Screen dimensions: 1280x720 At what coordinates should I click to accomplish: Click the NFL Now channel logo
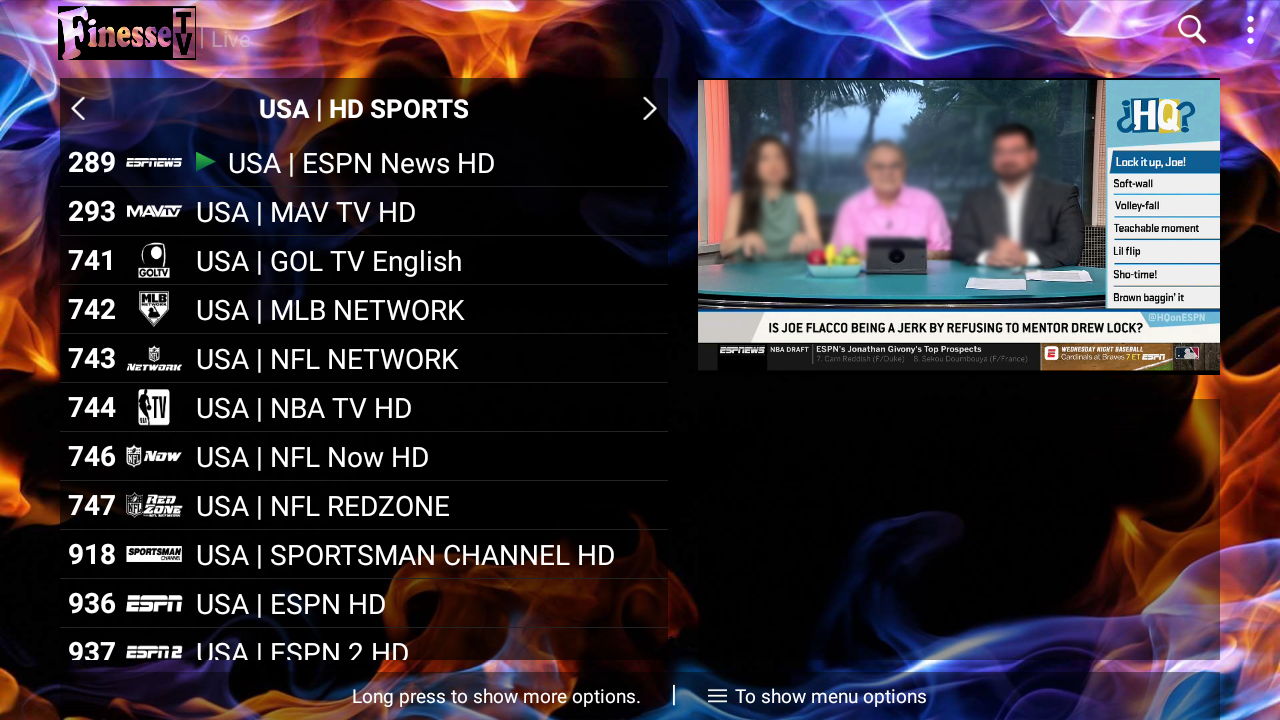pyautogui.click(x=154, y=456)
